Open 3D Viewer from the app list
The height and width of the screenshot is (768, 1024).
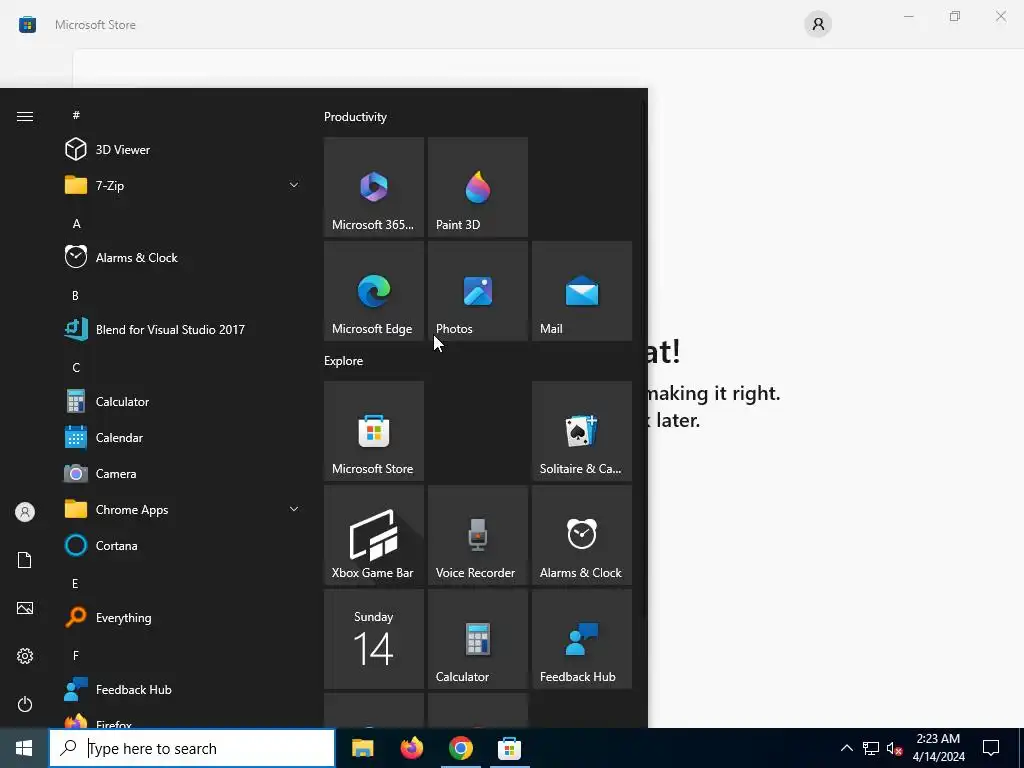pos(183,150)
